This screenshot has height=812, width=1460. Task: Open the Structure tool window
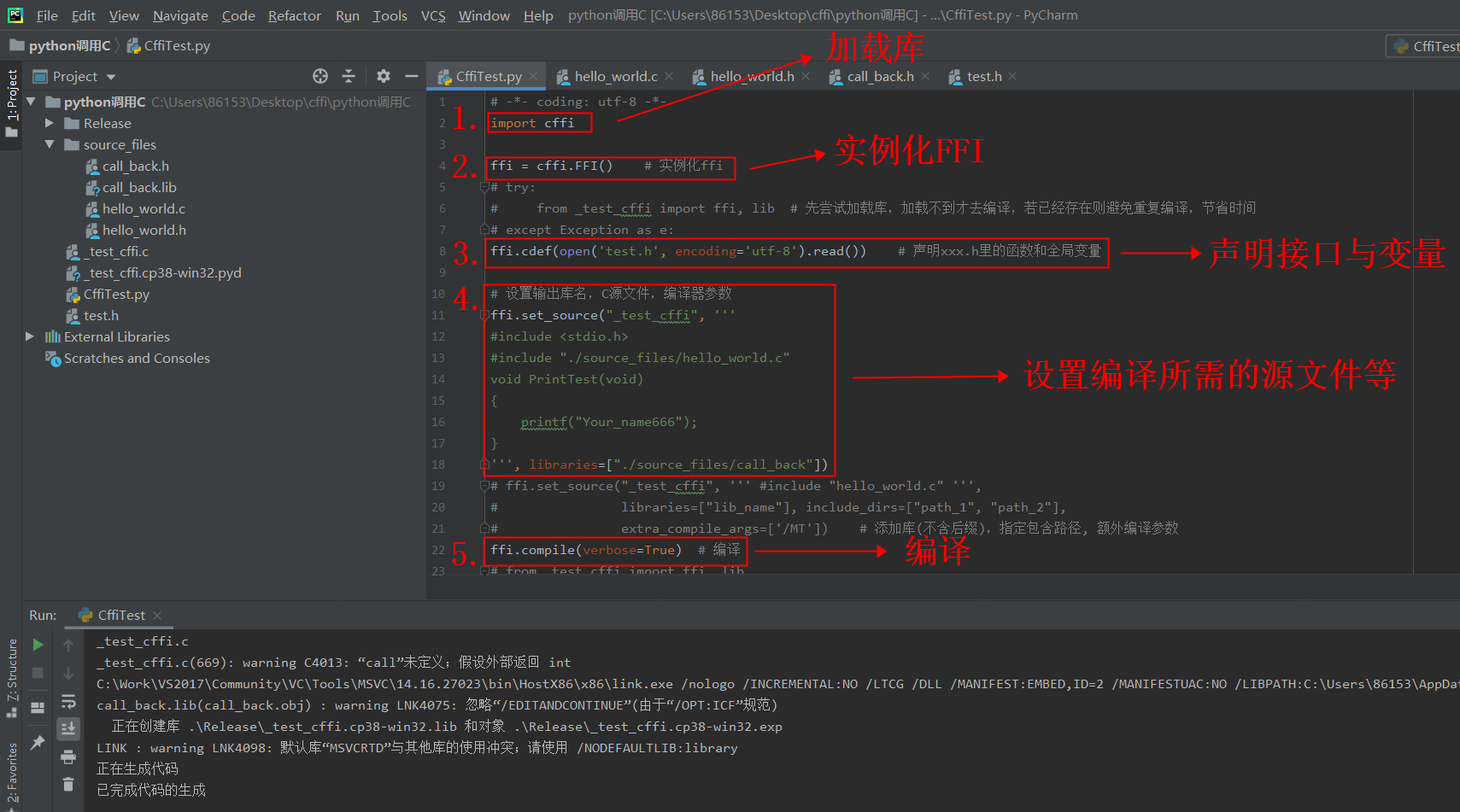tap(11, 675)
